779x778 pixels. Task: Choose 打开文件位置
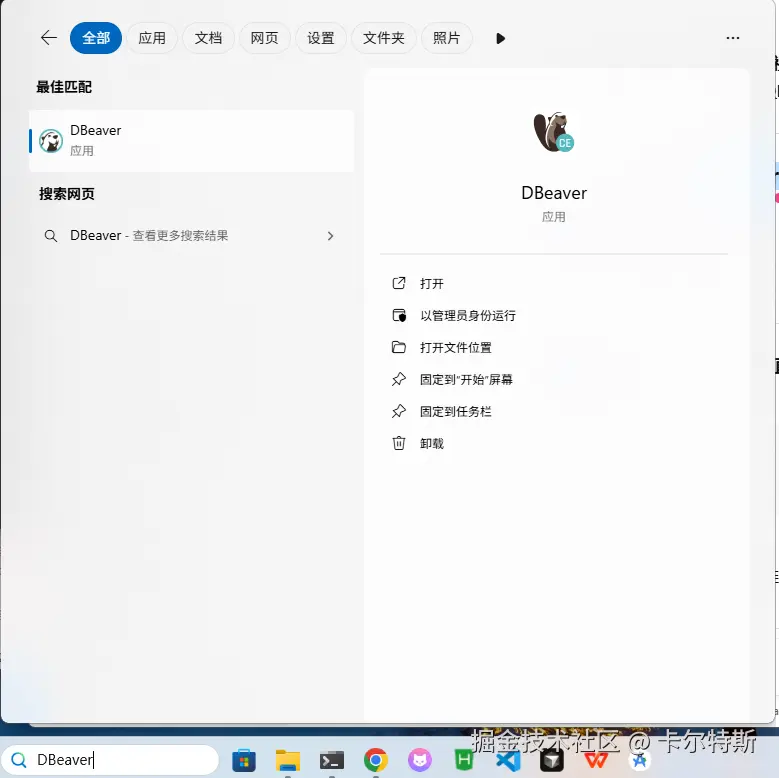(x=456, y=347)
